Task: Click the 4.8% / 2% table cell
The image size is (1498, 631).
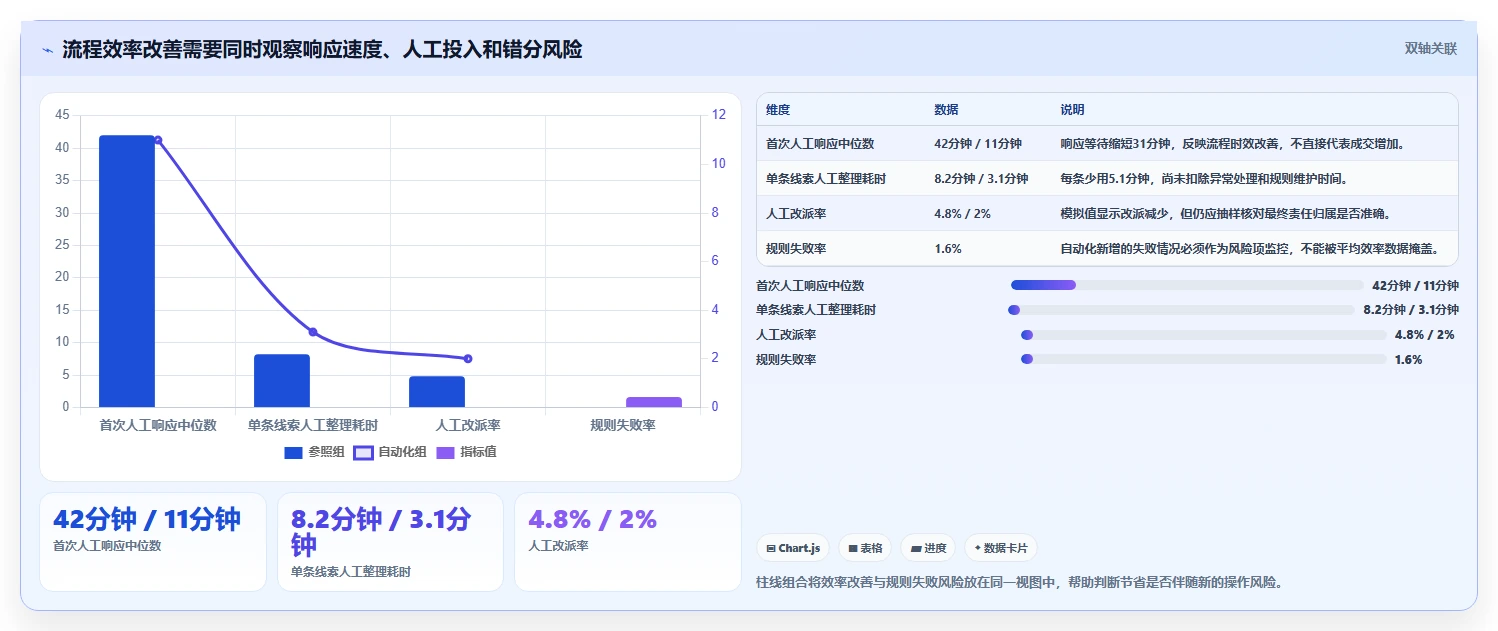Action: (962, 214)
